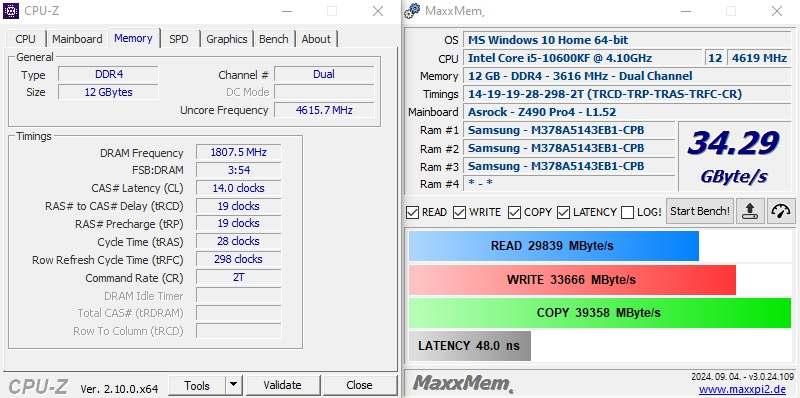This screenshot has width=800, height=398.
Task: Enable the LOG! checkbox in MaxxMem
Action: [627, 212]
